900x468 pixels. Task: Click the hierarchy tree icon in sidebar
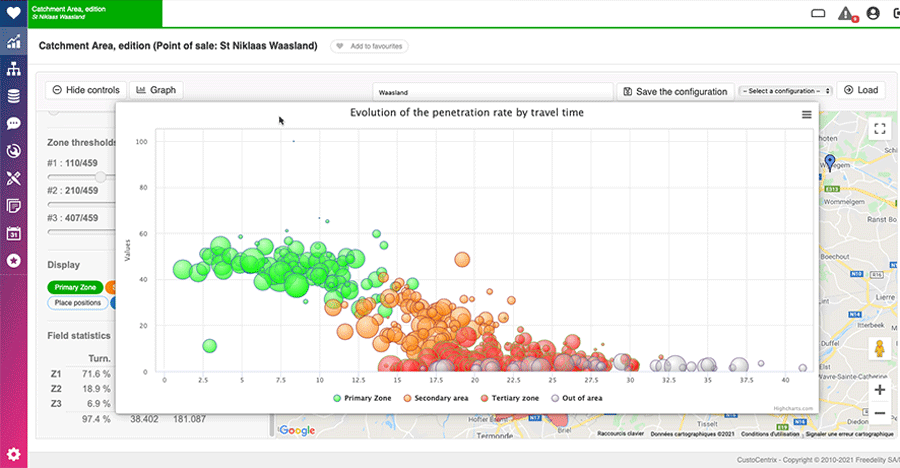coord(14,70)
